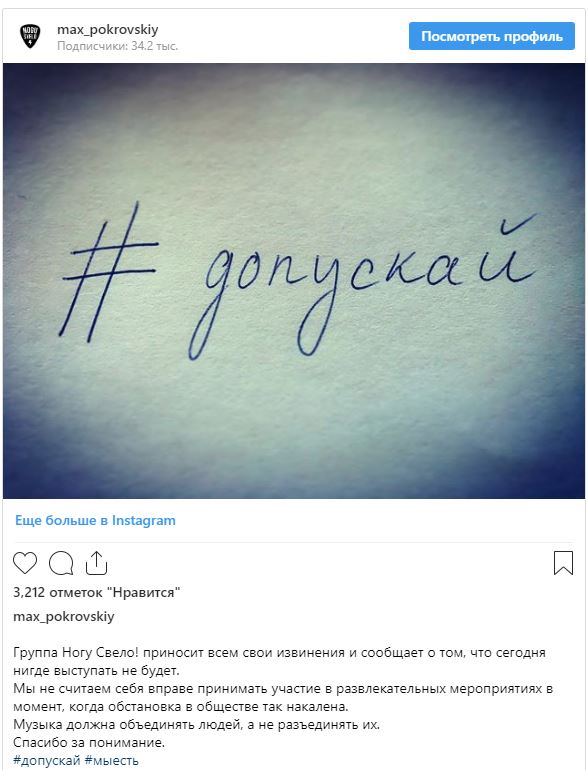Click the caption line starting Музыка должна объединять
588x770 pixels.
click(196, 724)
